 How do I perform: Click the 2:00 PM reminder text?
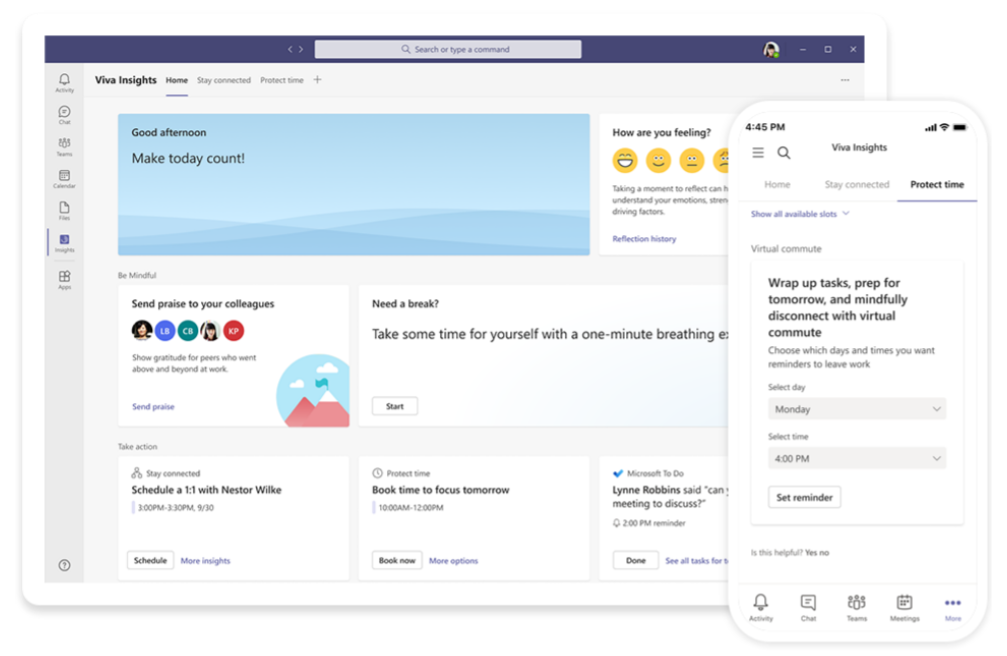[x=653, y=523]
